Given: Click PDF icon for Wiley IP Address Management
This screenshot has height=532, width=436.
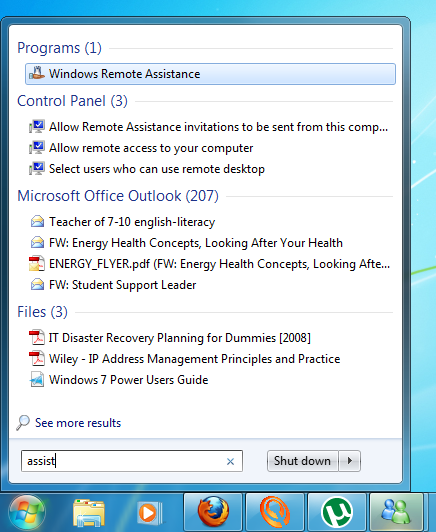Looking at the screenshot, I should [37, 359].
